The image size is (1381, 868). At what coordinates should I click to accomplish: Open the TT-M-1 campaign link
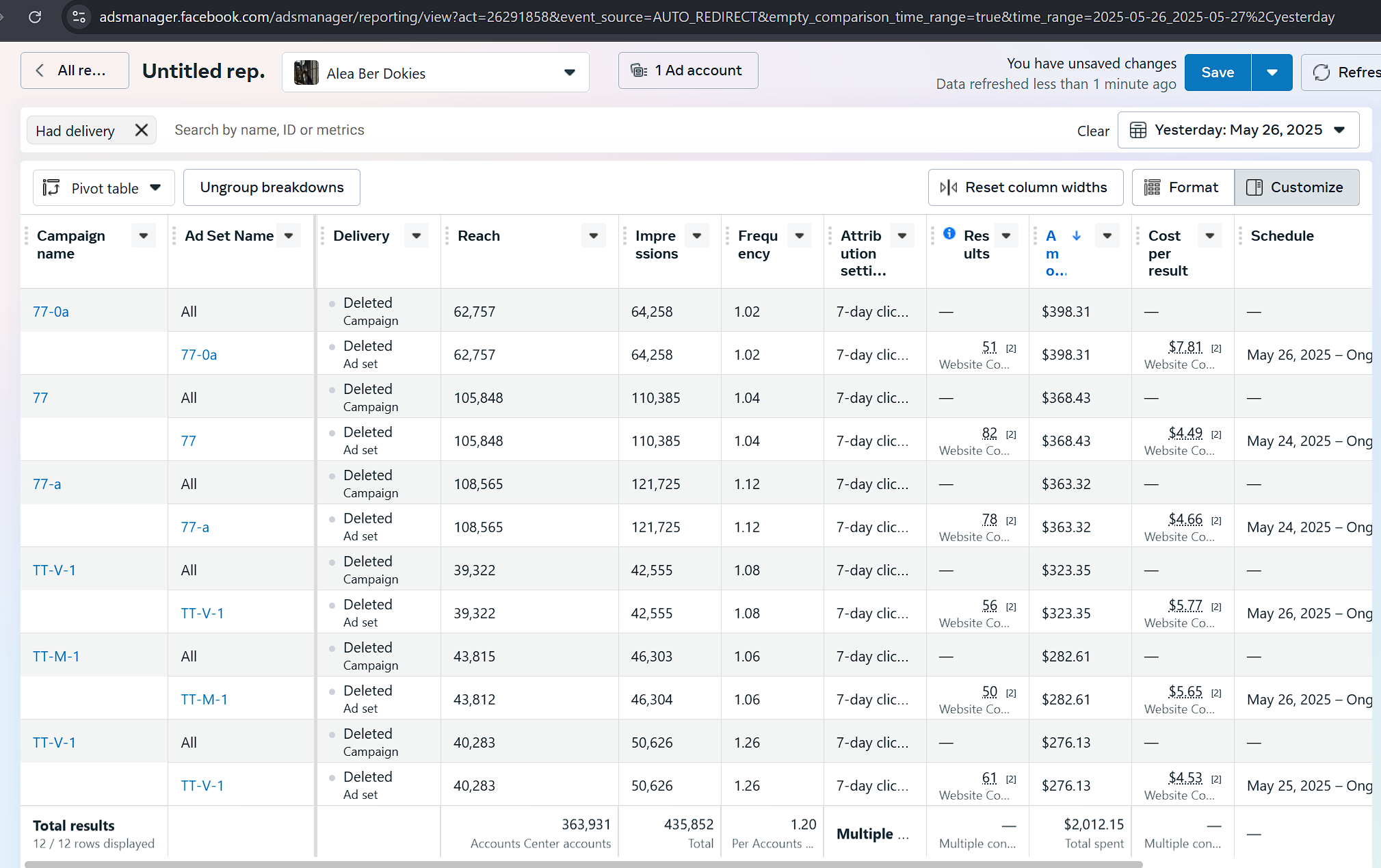(56, 656)
